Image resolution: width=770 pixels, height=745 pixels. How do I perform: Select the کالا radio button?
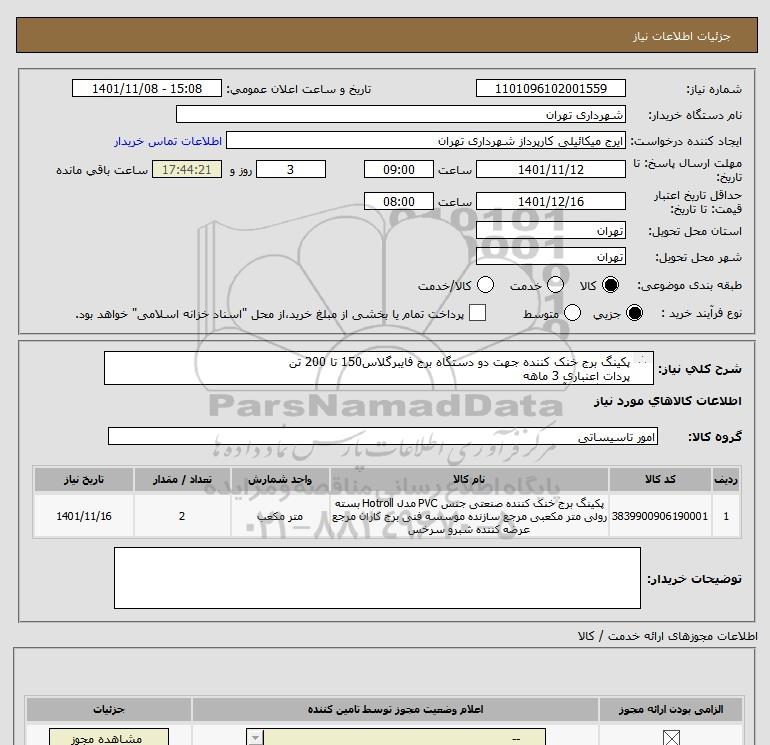(x=610, y=285)
